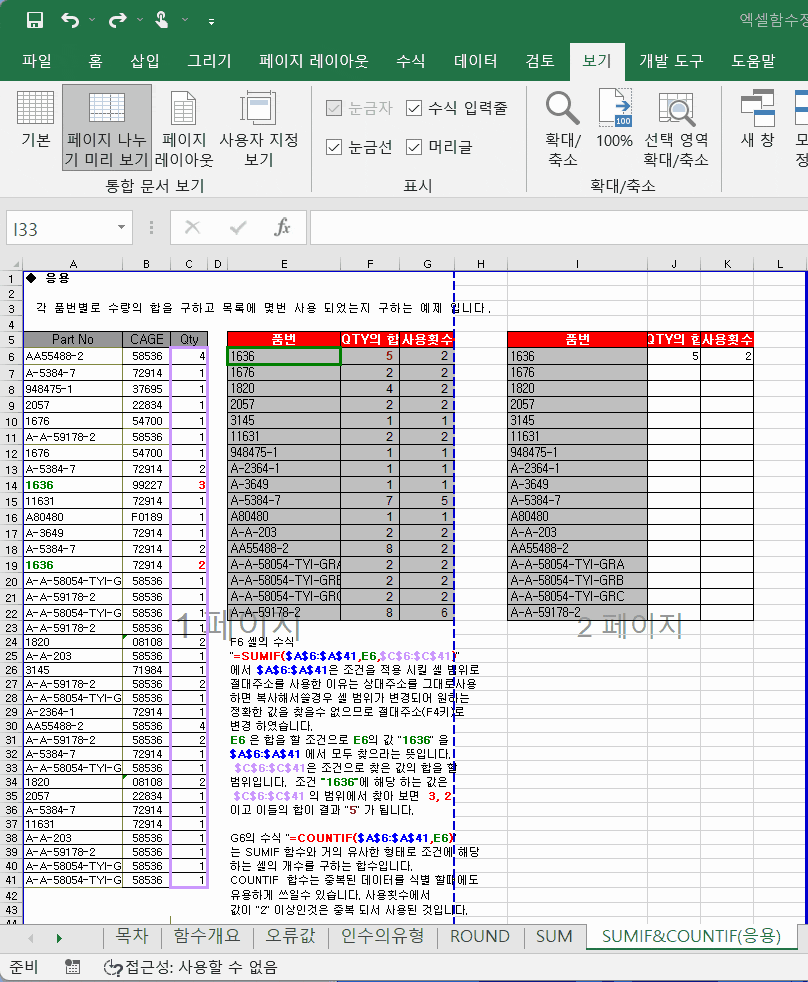Click 선택 영역 확대/축소 icon
This screenshot has height=982, width=808.
[x=676, y=128]
